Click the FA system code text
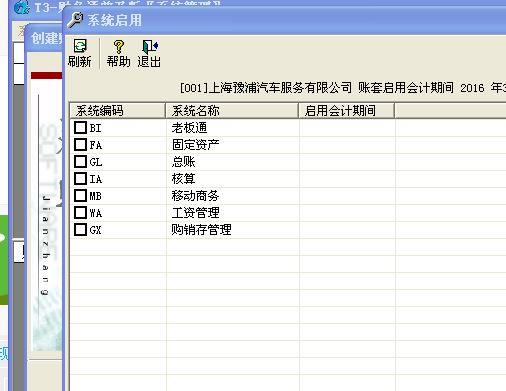 click(x=96, y=145)
